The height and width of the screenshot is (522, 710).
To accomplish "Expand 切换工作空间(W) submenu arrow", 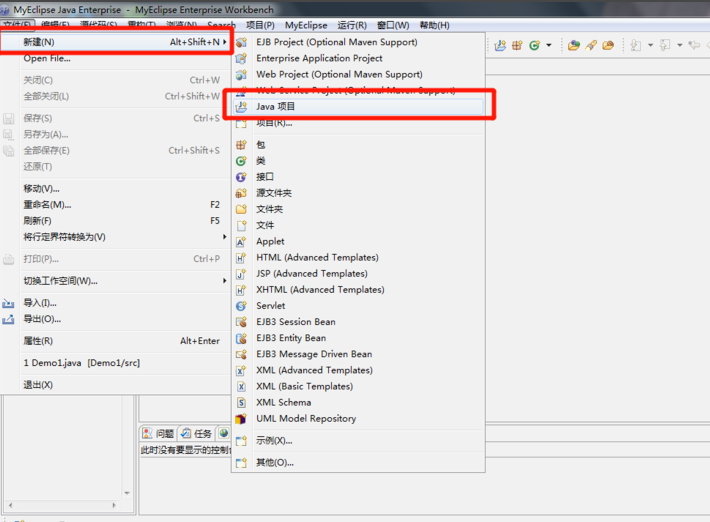I will [225, 281].
